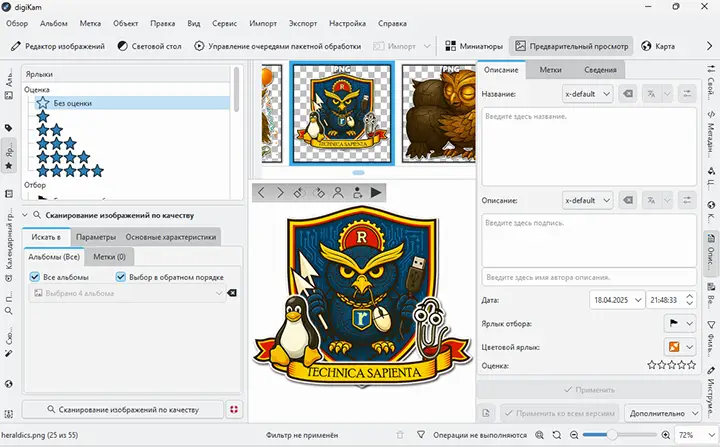
Task: Open the Карта map view
Action: (x=658, y=46)
